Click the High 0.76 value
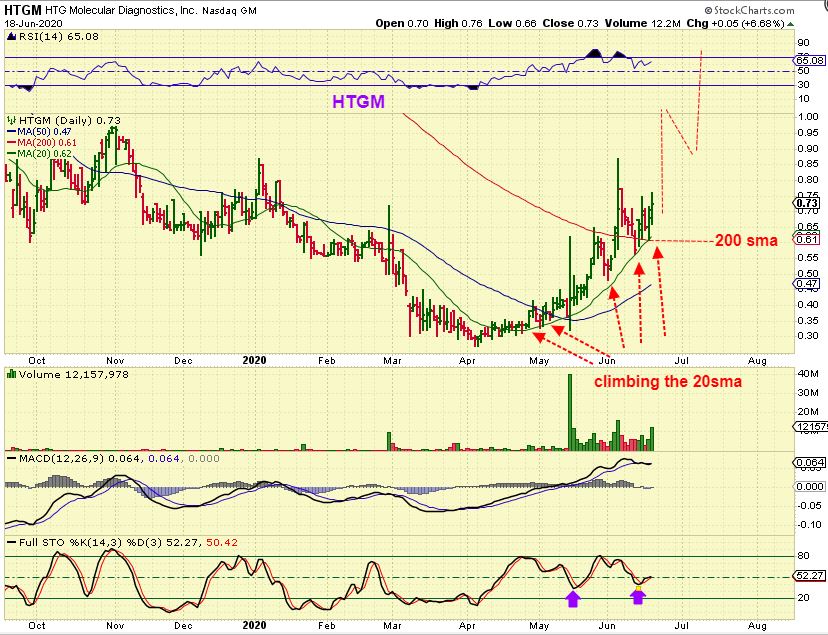 pos(458,23)
